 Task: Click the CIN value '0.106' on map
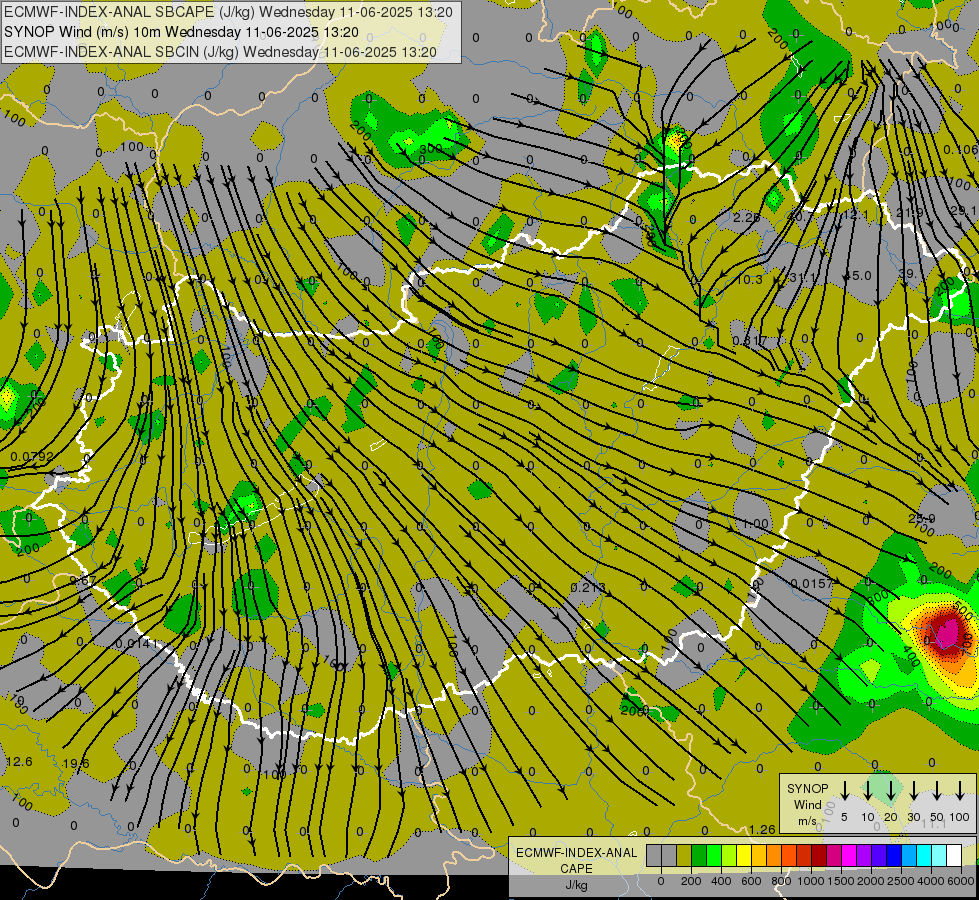point(961,149)
